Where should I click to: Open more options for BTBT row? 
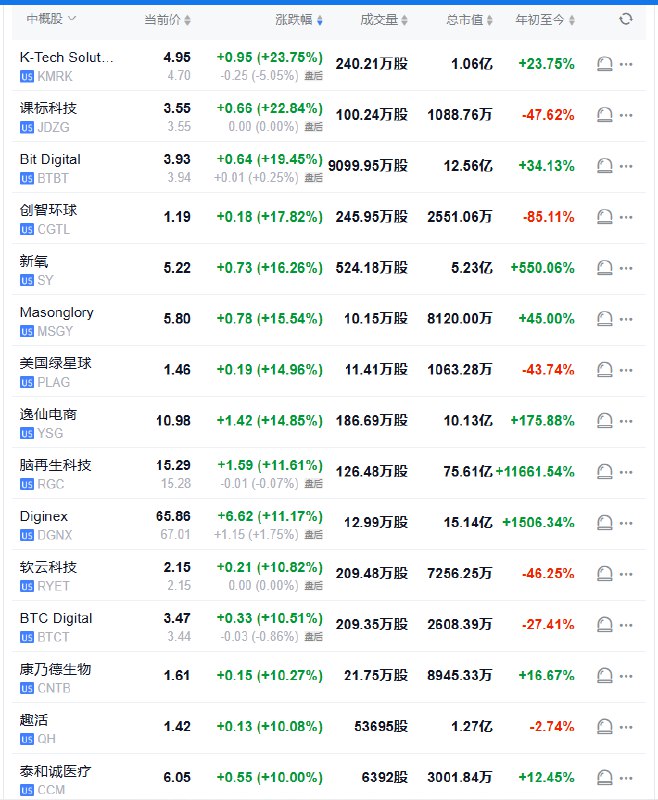point(626,166)
